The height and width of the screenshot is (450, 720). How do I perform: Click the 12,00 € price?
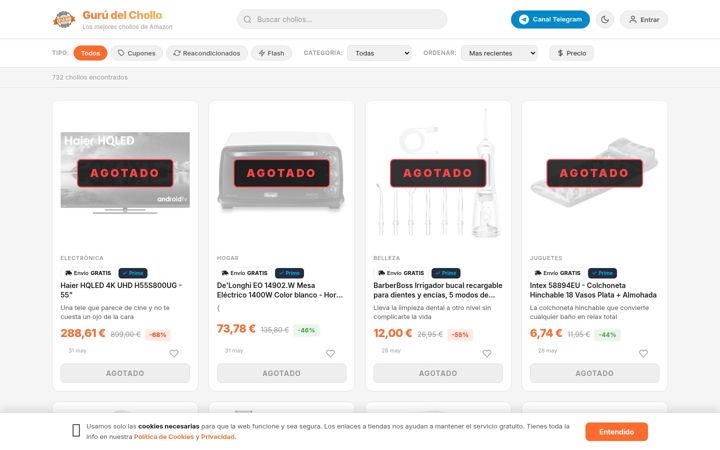pos(393,333)
